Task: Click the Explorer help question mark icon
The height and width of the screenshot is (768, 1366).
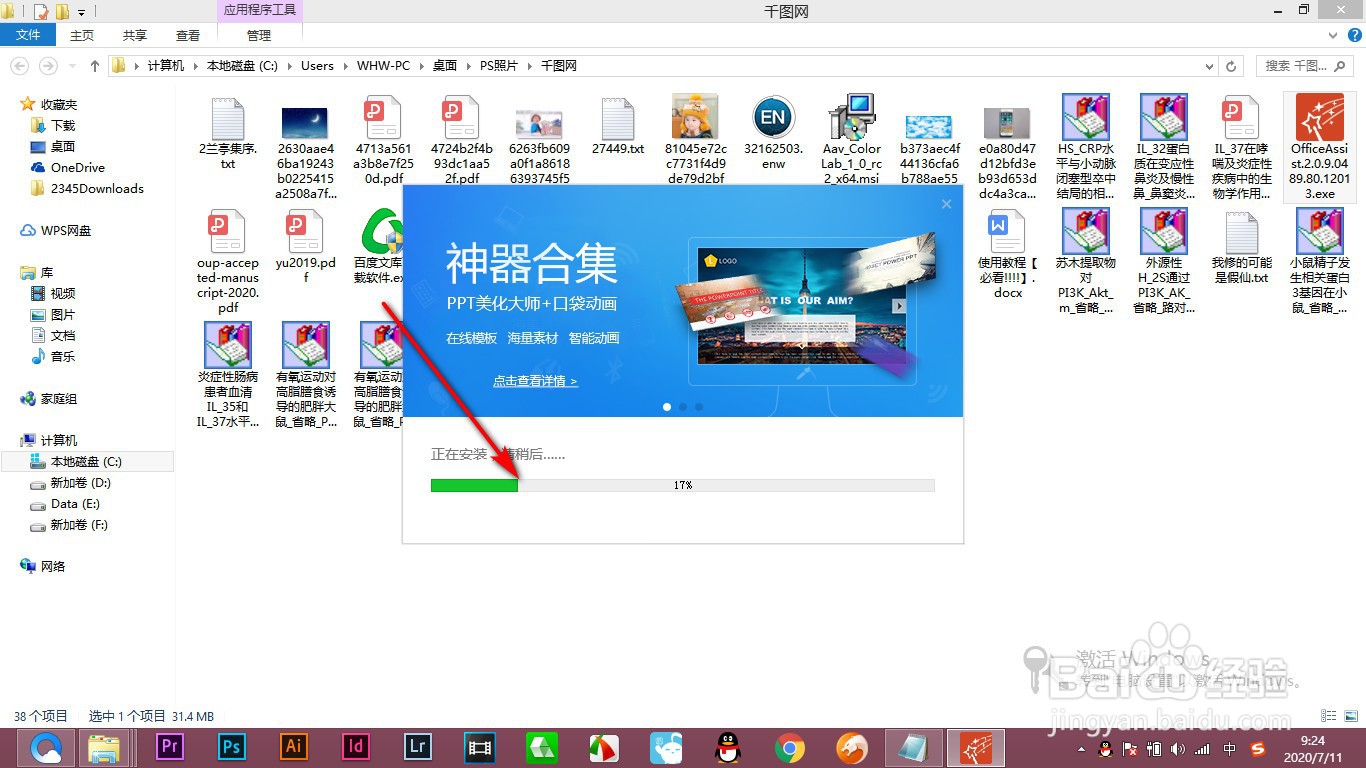Action: tap(1353, 34)
